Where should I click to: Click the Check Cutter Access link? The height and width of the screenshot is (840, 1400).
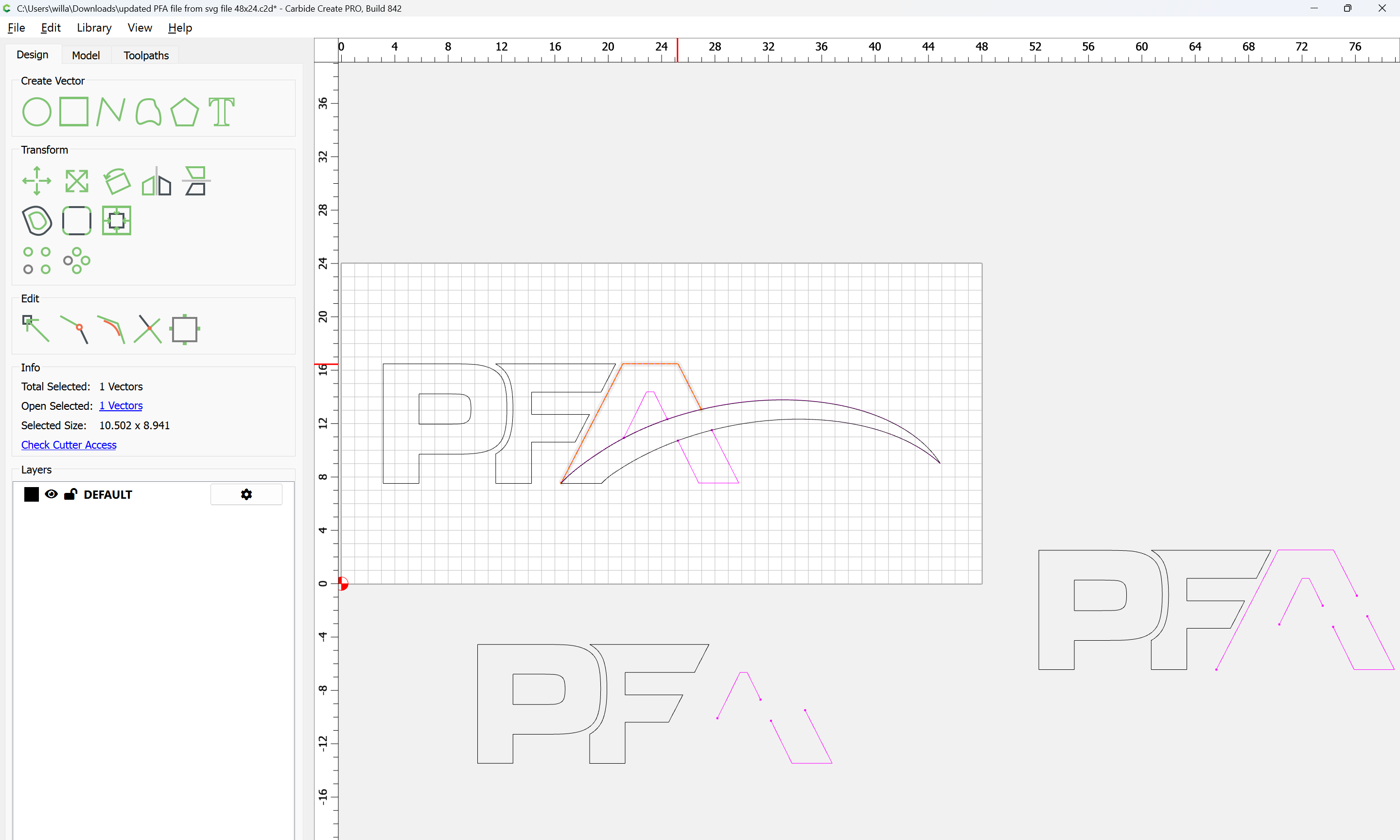pos(69,445)
